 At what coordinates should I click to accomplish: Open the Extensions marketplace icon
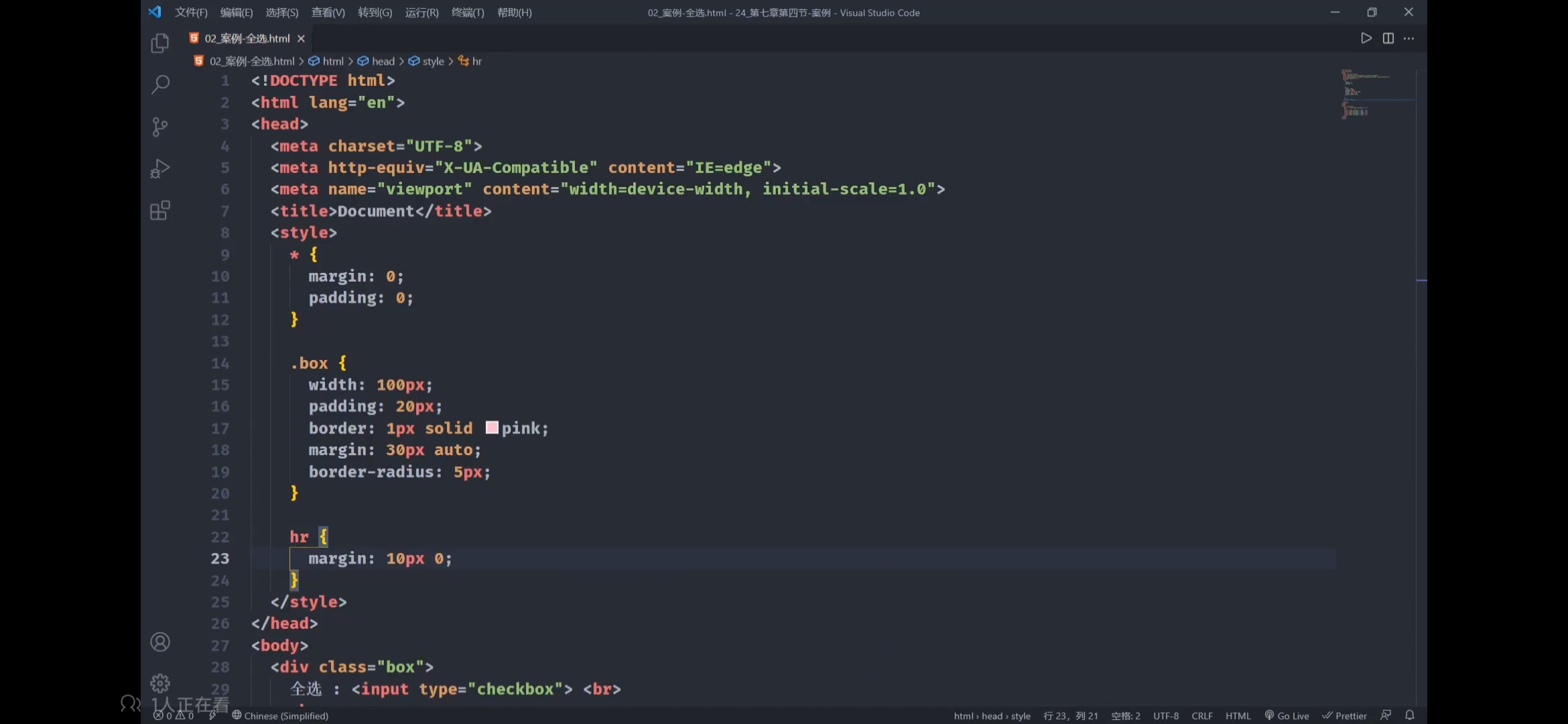pyautogui.click(x=160, y=210)
